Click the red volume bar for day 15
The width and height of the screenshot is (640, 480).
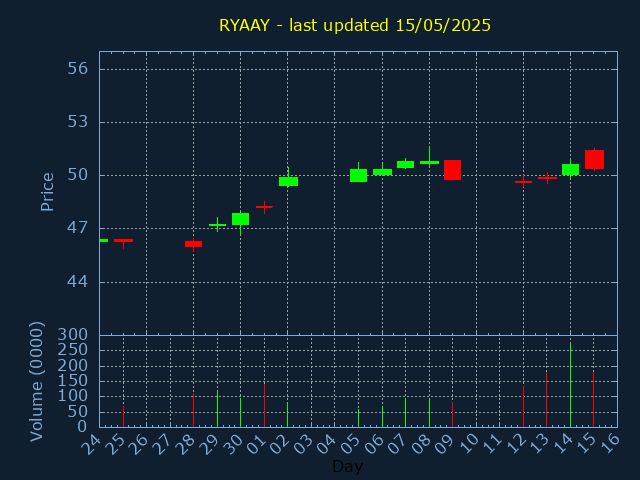click(593, 399)
